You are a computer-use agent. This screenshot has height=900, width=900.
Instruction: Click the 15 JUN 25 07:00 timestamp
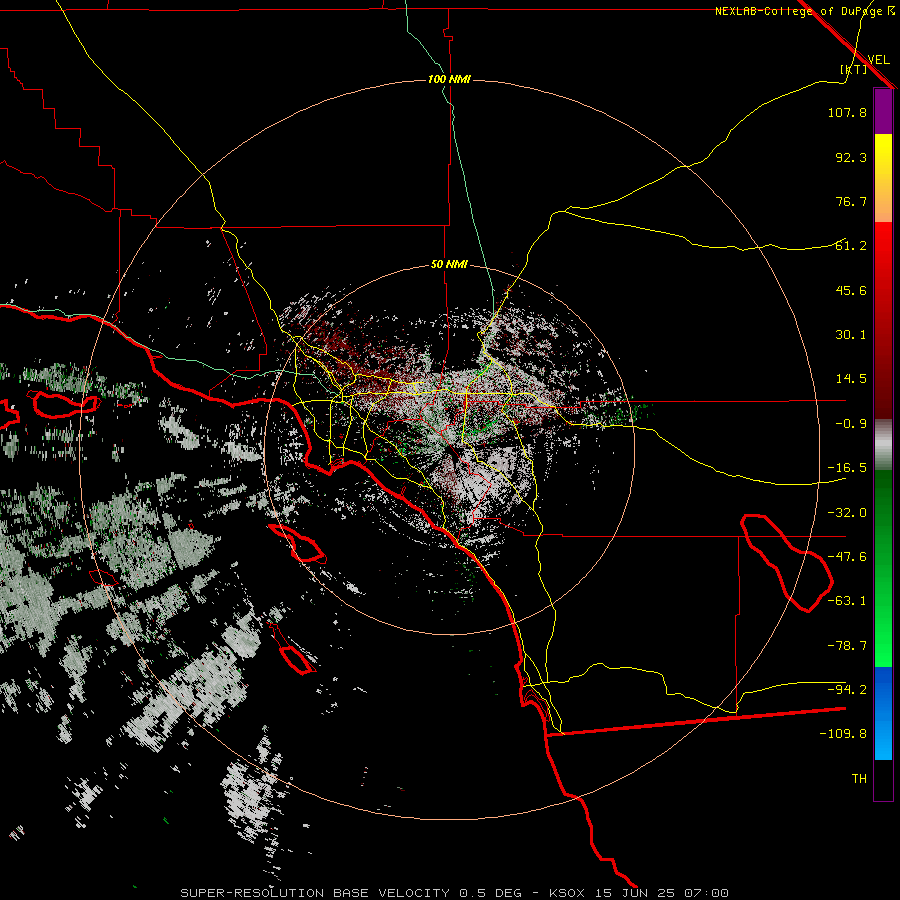tap(664, 893)
